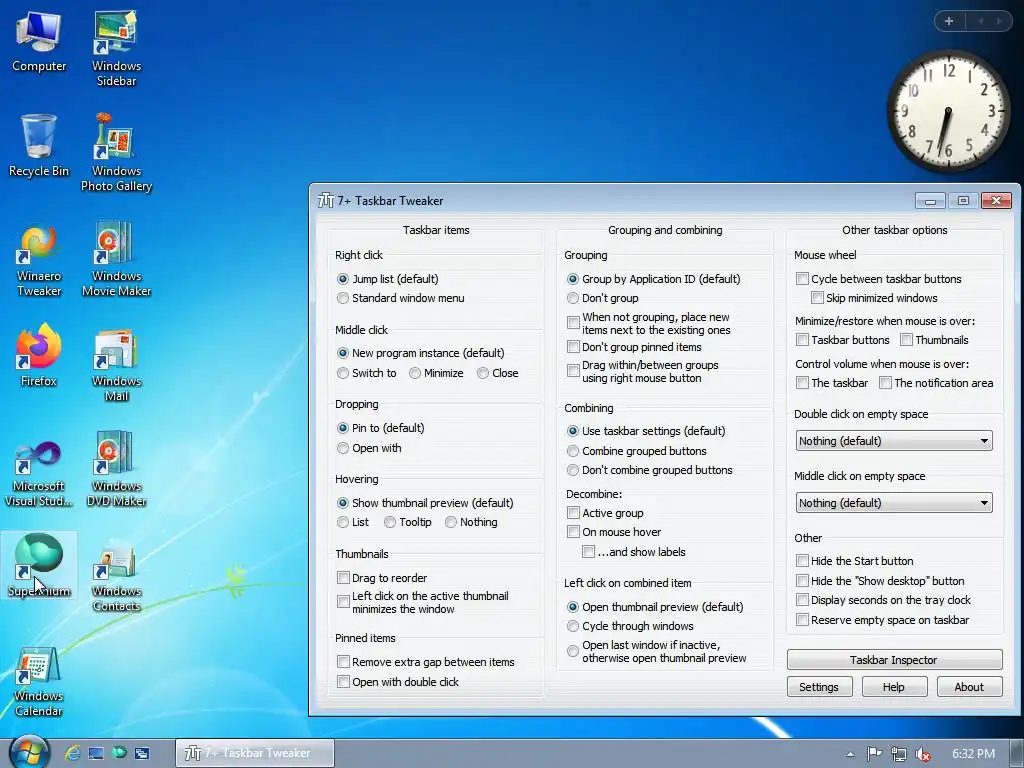1024x768 pixels.
Task: Open the About button
Action: pos(969,686)
